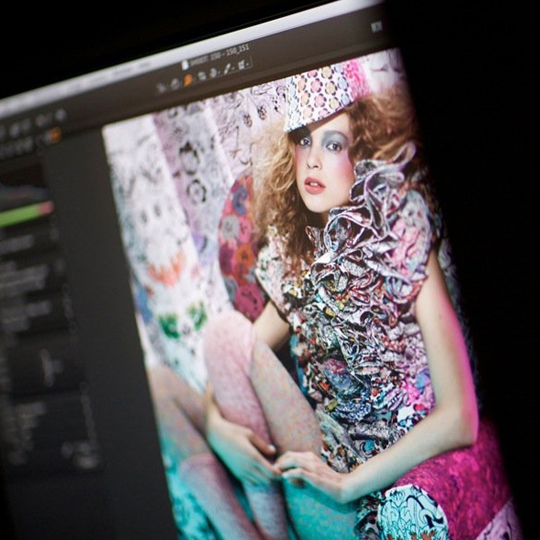
Task: Click the document icon beside the window title
Action: point(185,64)
